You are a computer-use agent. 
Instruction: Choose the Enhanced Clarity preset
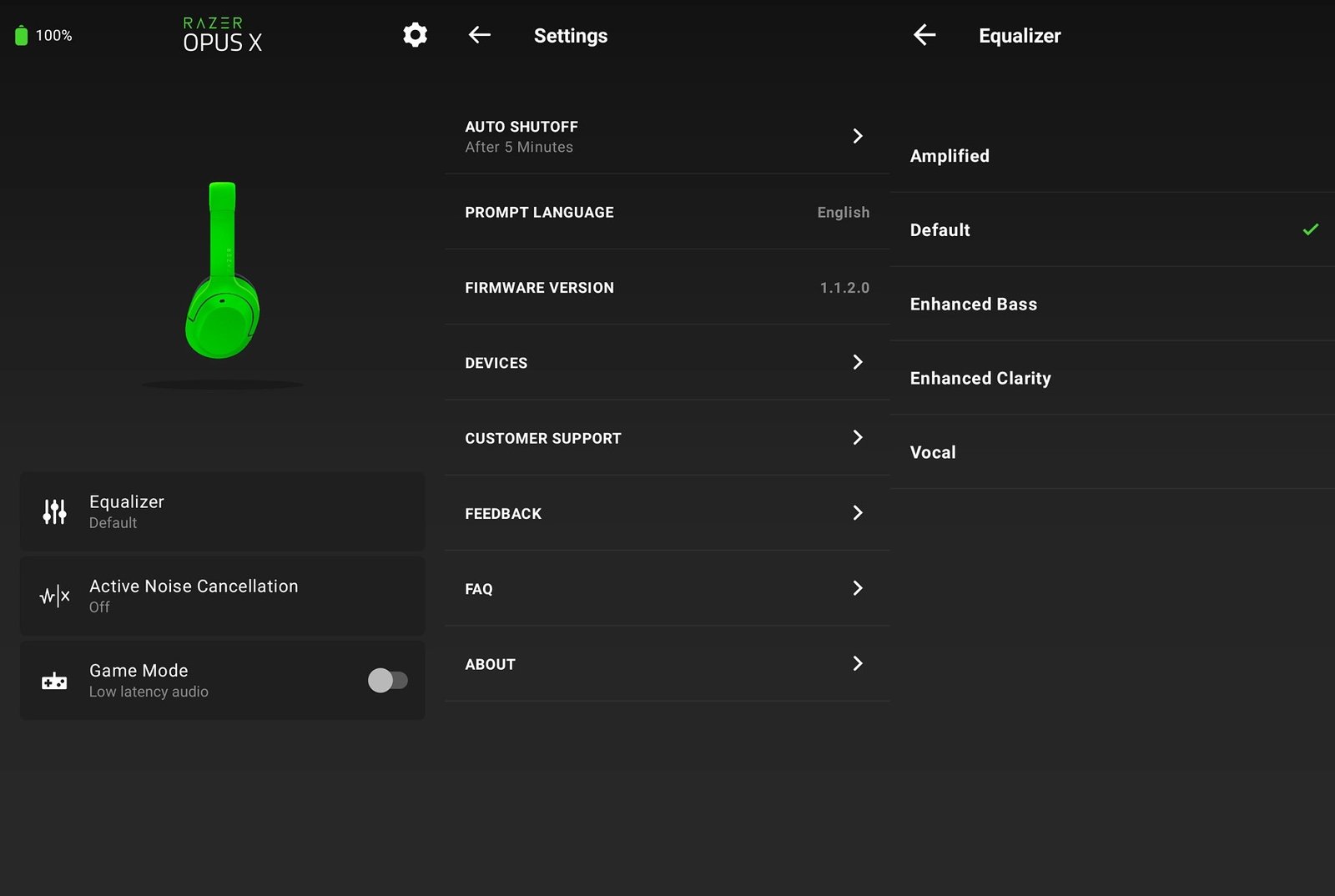(x=1112, y=378)
